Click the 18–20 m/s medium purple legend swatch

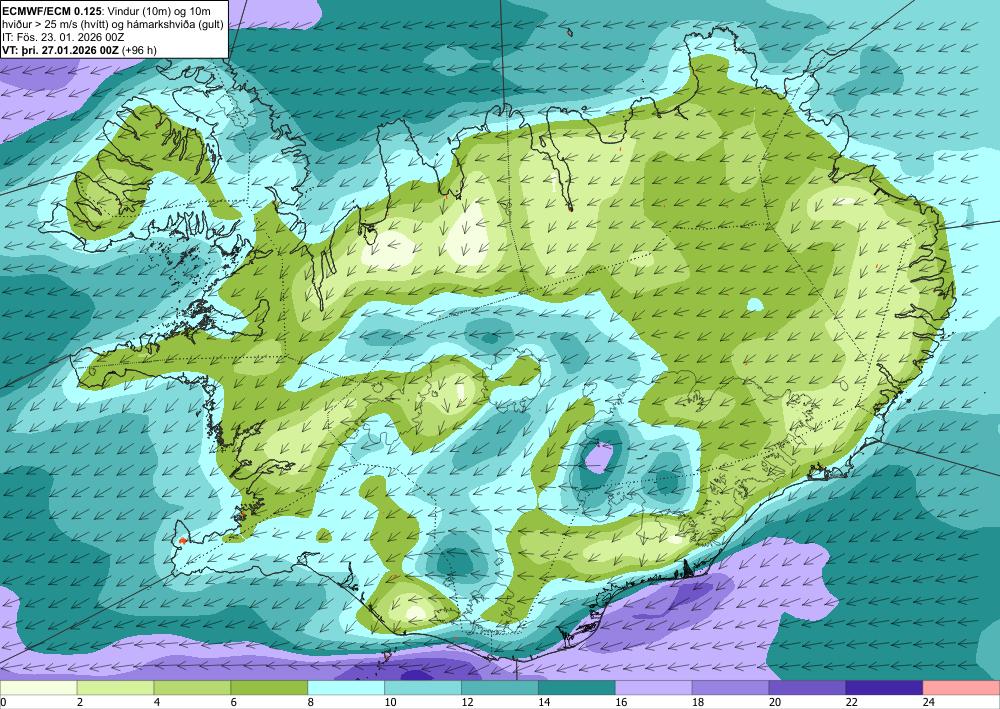pos(730,688)
